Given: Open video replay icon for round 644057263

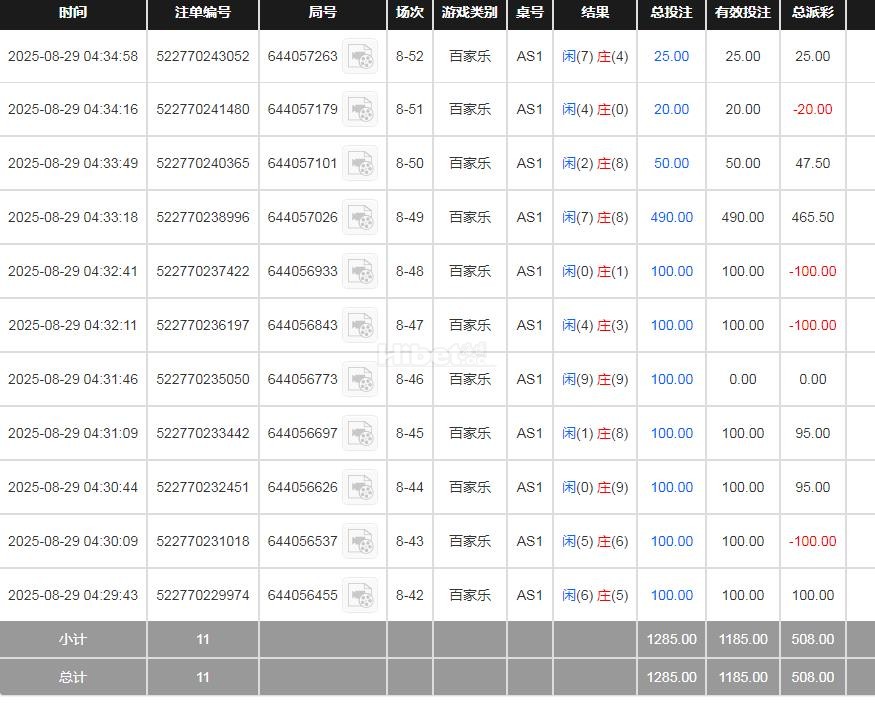Looking at the screenshot, I should click(x=361, y=57).
